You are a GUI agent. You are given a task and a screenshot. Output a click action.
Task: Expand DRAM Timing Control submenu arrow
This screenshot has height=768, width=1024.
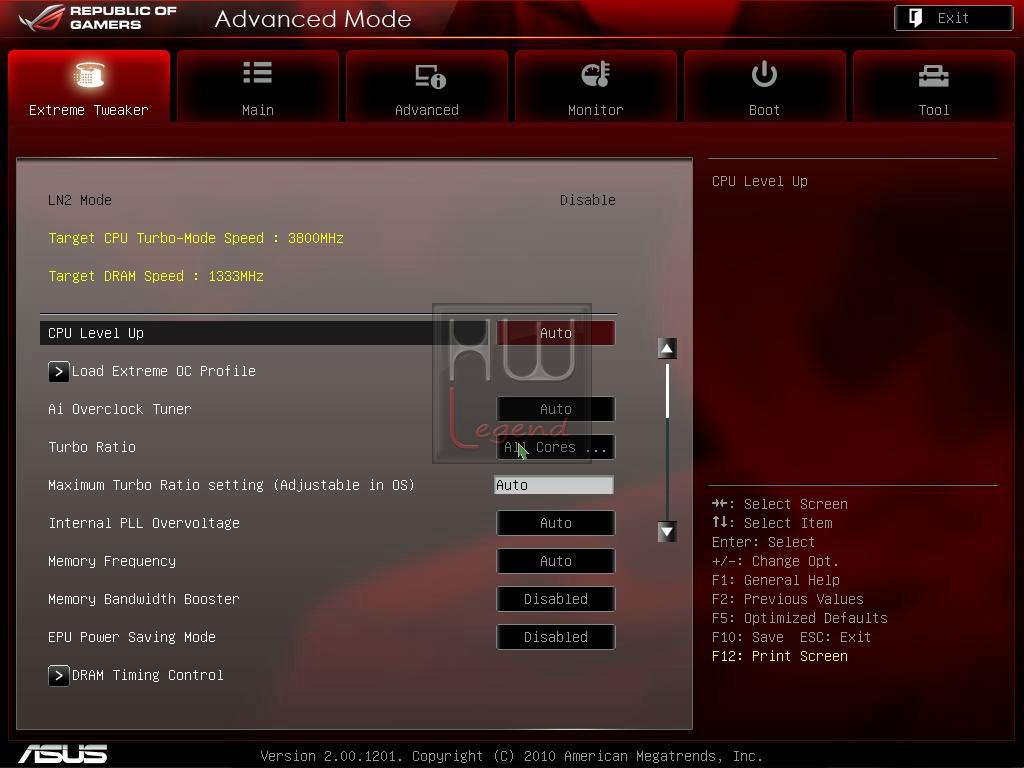point(58,675)
